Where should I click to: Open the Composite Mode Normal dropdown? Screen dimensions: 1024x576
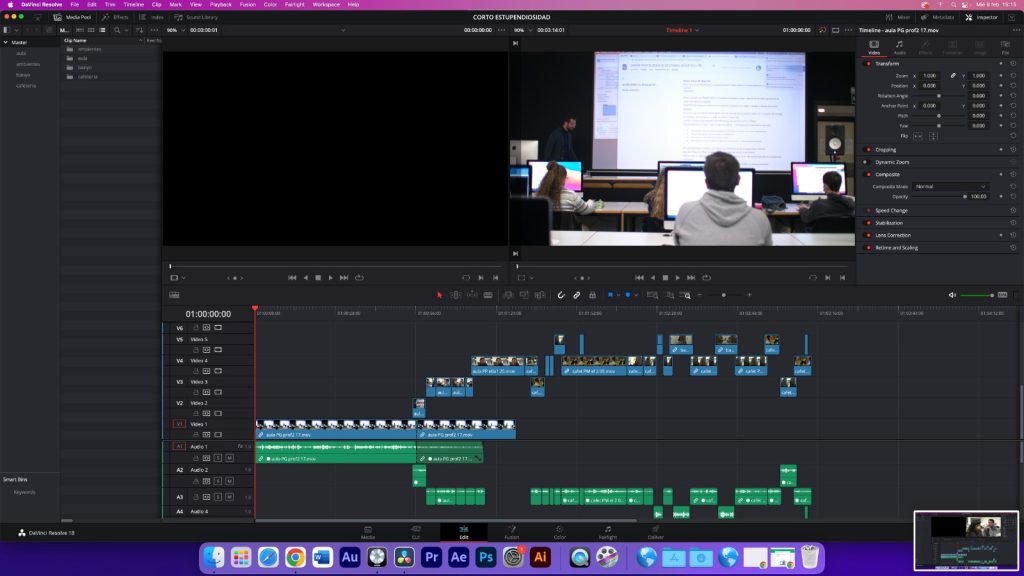(950, 187)
